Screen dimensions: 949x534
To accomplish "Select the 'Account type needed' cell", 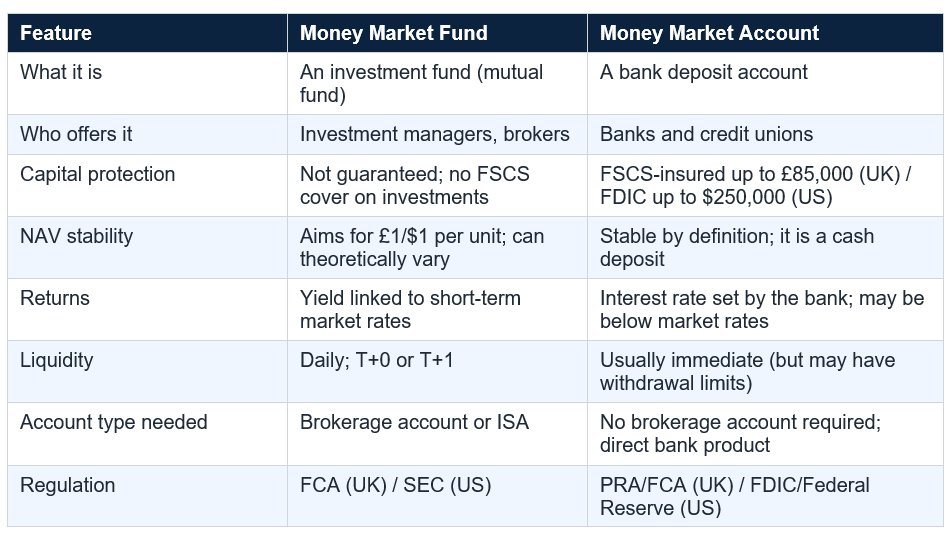I will (147, 433).
